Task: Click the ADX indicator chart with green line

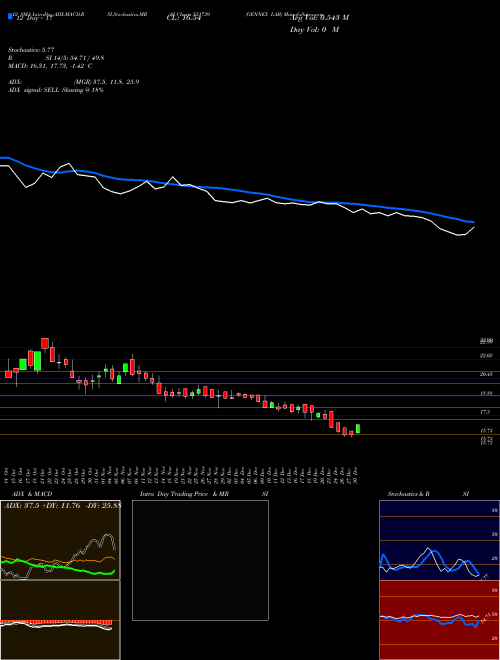Action: (x=60, y=540)
